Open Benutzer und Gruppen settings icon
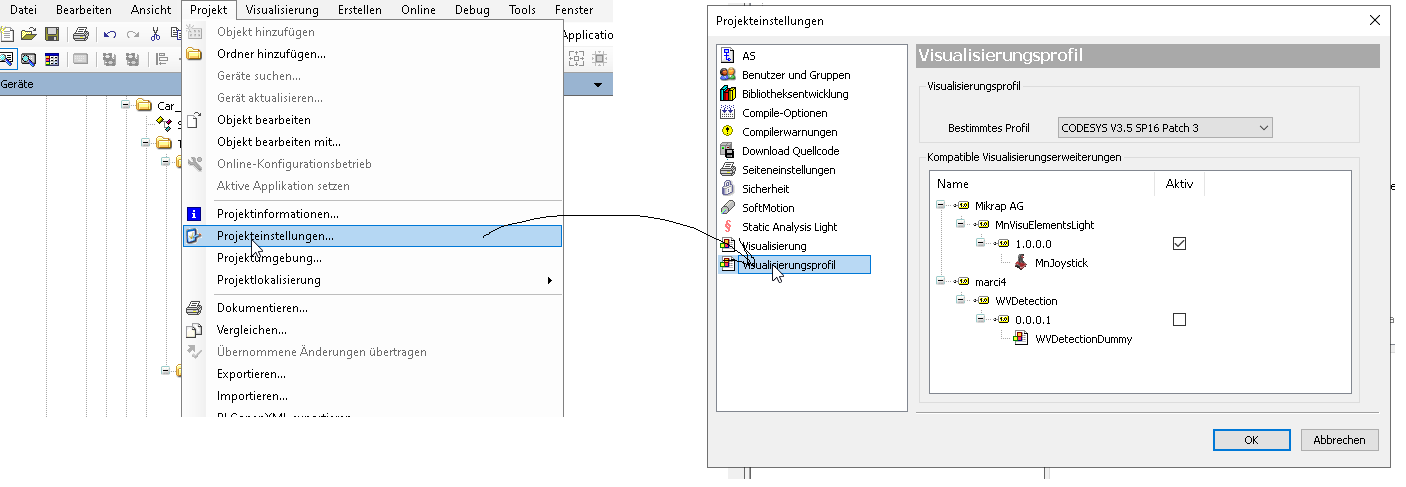The width and height of the screenshot is (1406, 487). coord(727,75)
